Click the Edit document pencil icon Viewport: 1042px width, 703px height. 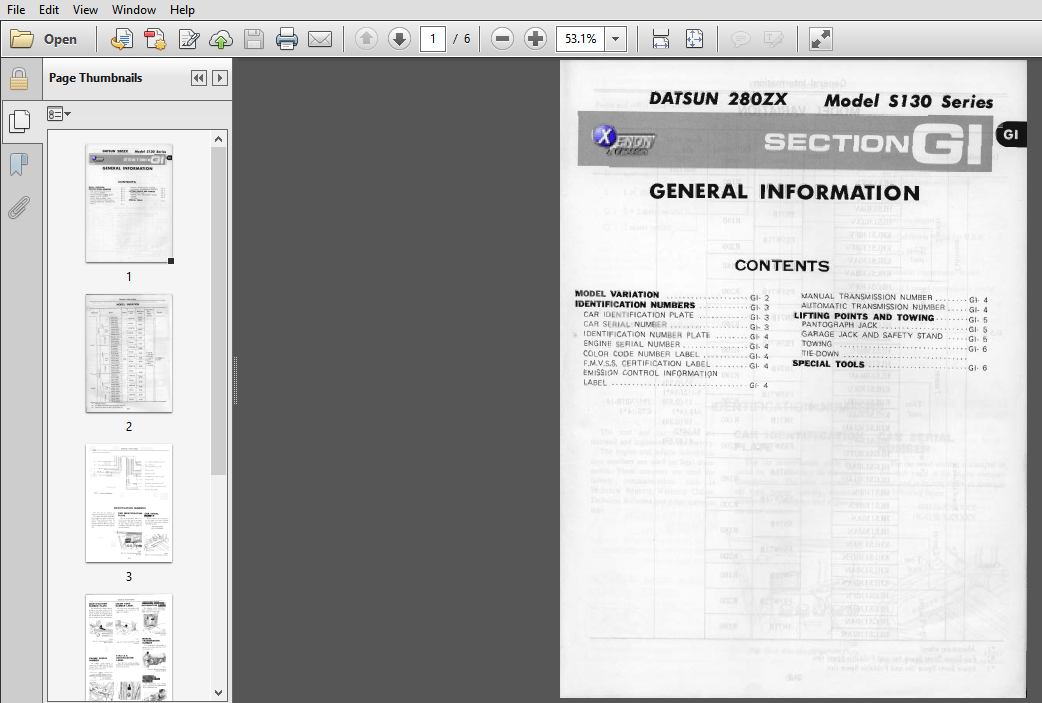pos(189,39)
